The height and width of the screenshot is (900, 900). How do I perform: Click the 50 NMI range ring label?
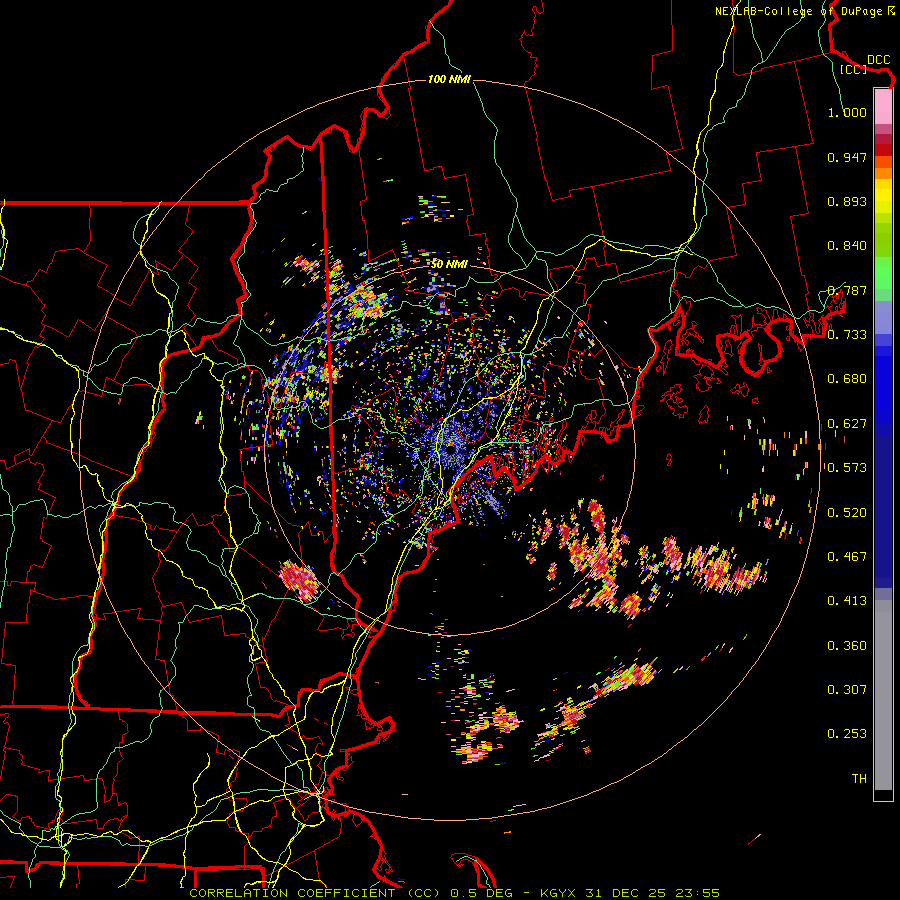(x=449, y=264)
